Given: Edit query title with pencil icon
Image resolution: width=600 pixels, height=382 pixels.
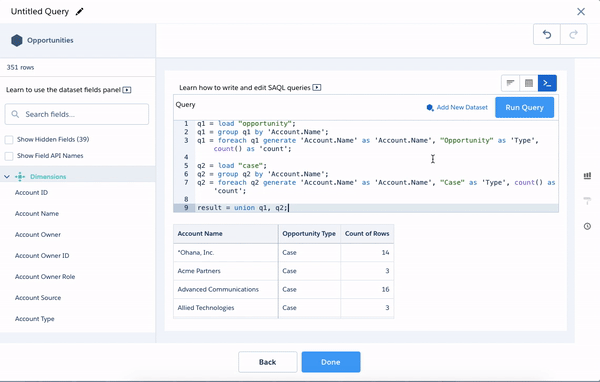Looking at the screenshot, I should (x=79, y=12).
